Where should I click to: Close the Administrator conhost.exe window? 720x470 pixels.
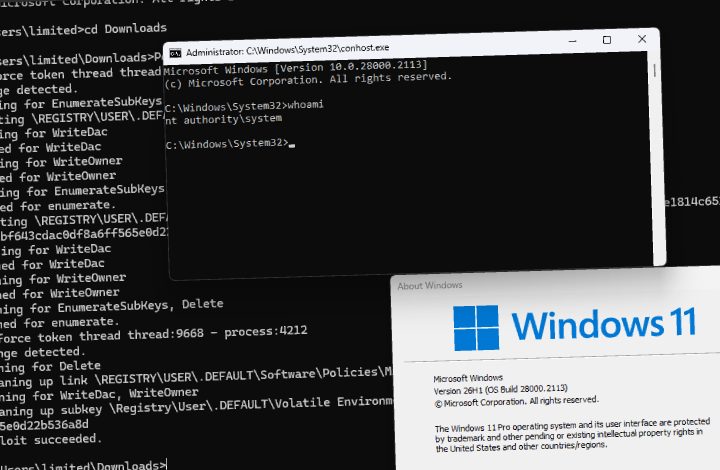click(x=642, y=39)
